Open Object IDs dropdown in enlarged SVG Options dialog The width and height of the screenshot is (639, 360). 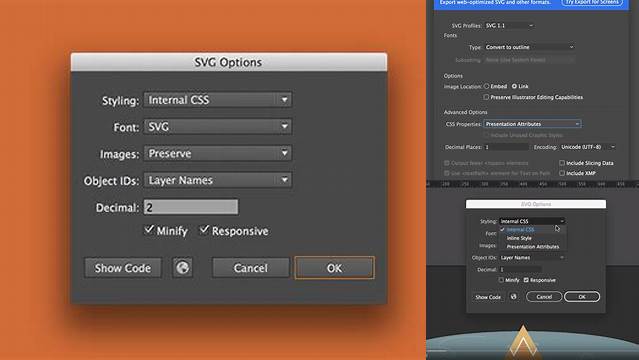(218, 180)
